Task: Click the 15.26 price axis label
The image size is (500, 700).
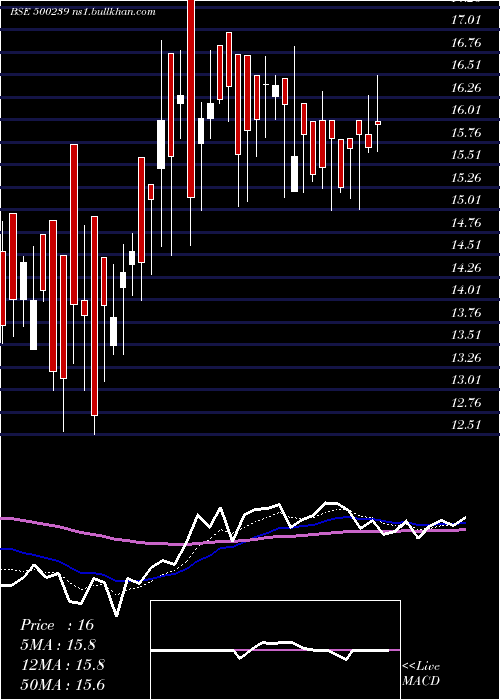Action: (466, 178)
